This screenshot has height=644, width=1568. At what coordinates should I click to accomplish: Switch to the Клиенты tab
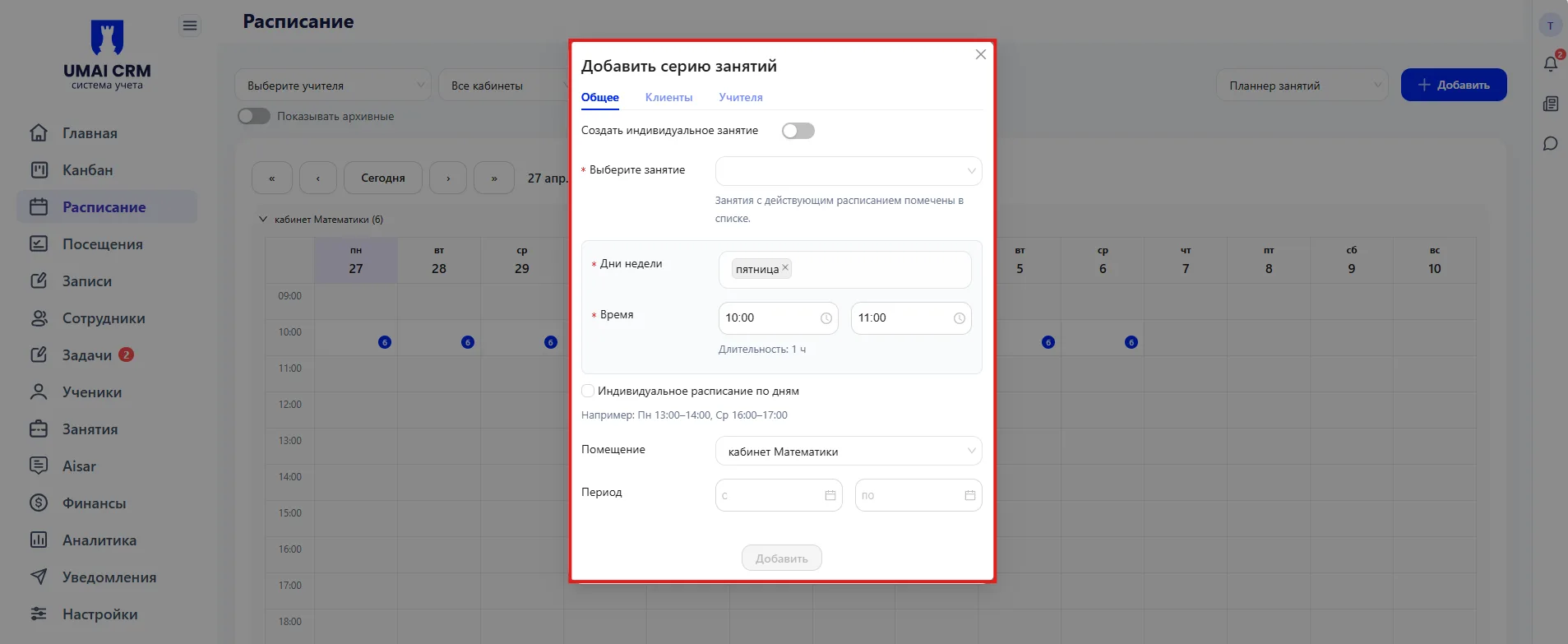click(x=668, y=97)
